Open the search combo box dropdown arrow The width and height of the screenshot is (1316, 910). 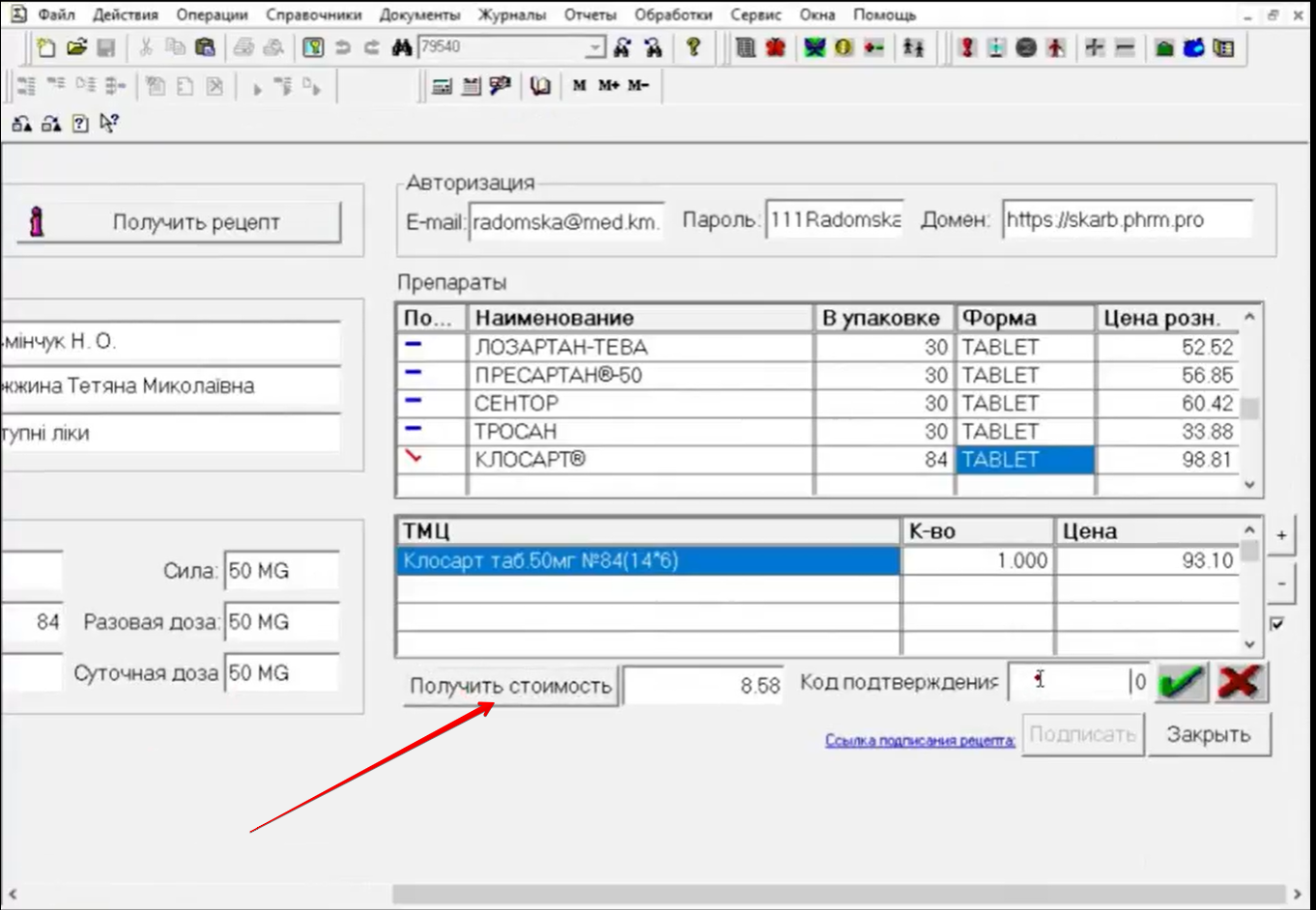pyautogui.click(x=595, y=47)
